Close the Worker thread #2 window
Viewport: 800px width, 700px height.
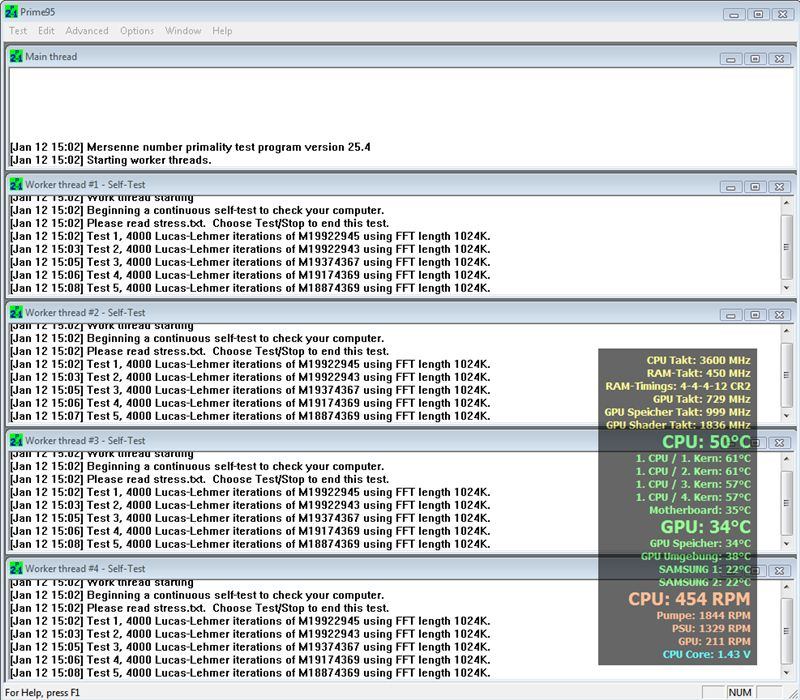click(x=780, y=315)
